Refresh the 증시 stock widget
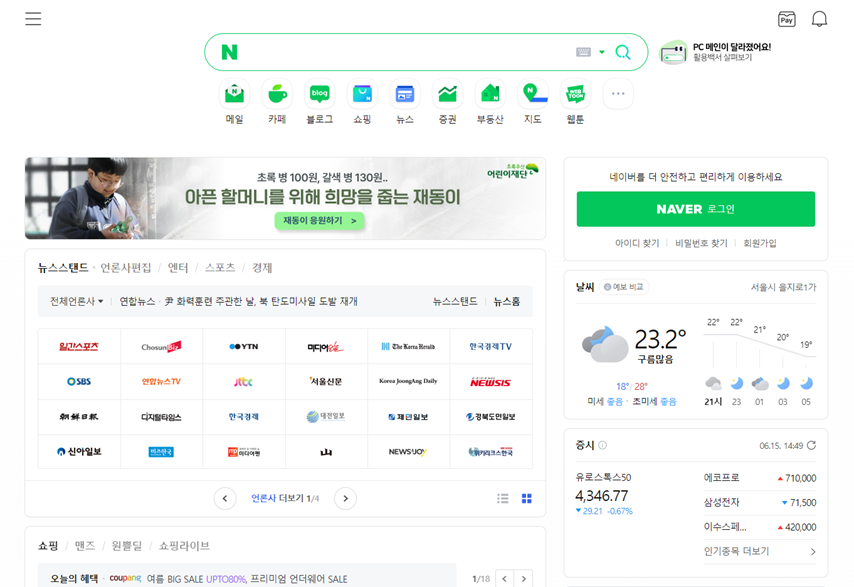 point(812,445)
